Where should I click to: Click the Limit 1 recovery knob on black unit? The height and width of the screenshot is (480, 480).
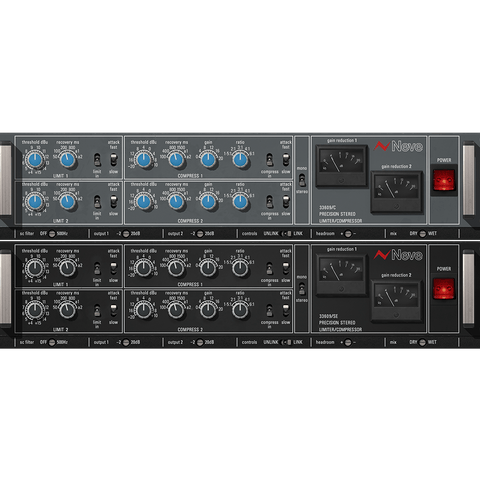[68, 268]
